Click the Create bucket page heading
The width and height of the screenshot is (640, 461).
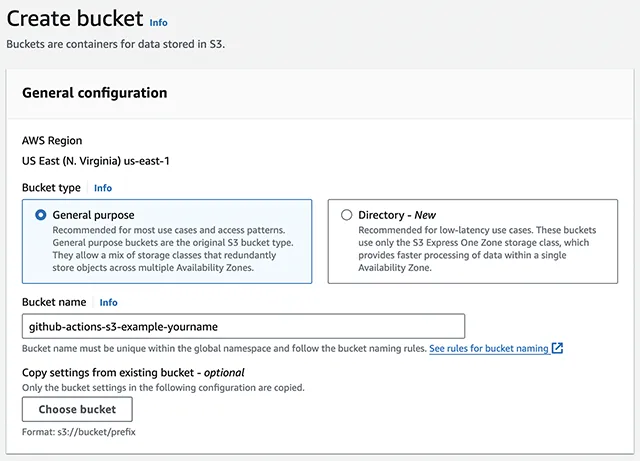(75, 18)
